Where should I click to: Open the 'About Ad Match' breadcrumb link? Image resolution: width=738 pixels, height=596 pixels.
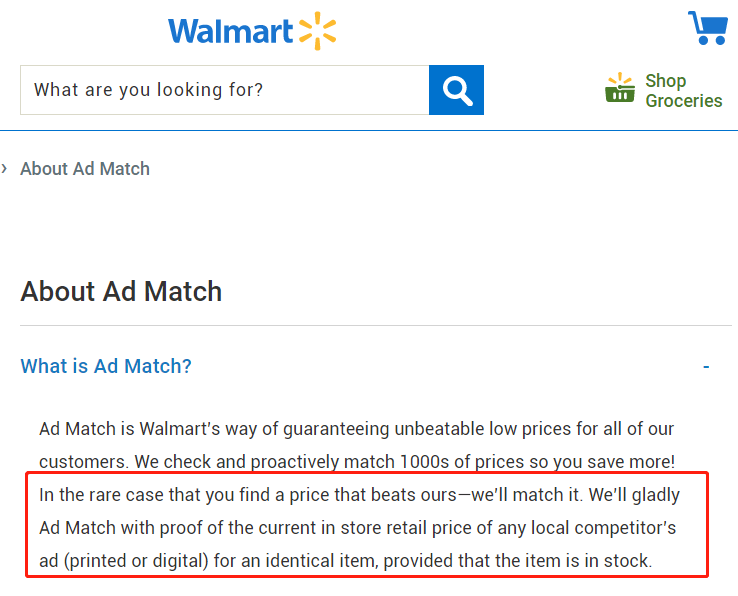[x=85, y=169]
